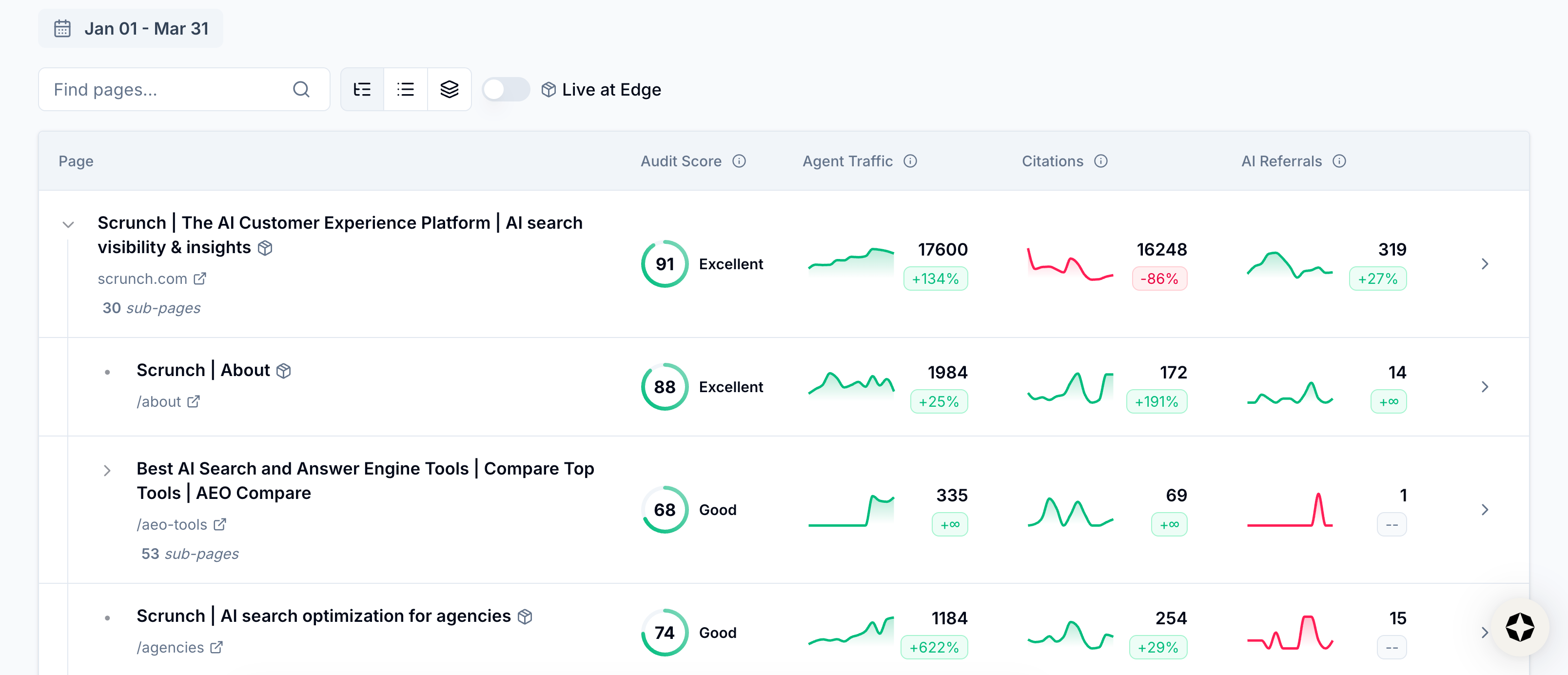Click the aeo-tools AI referrals sparkline
Screen dimensions: 1568x675
pos(1290,510)
